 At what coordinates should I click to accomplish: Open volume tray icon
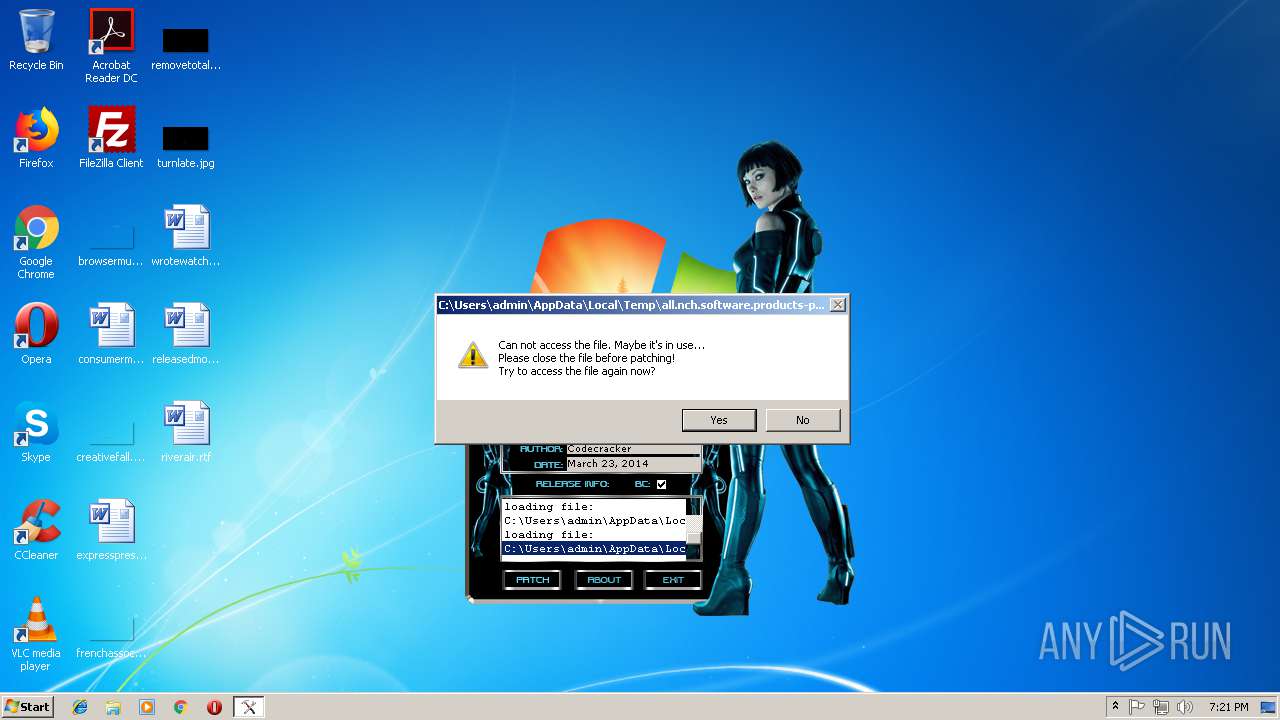(1185, 707)
